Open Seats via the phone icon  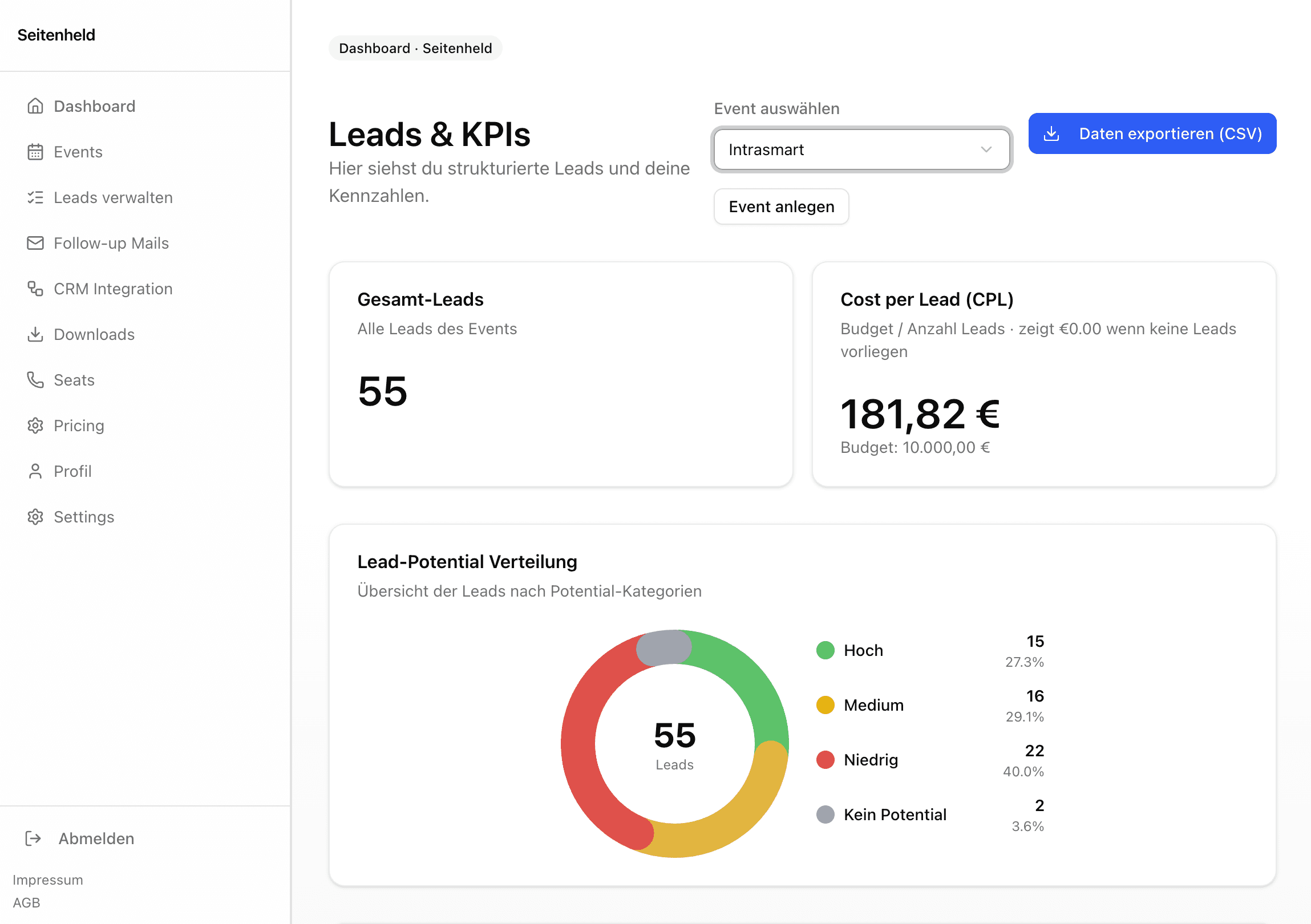[35, 379]
